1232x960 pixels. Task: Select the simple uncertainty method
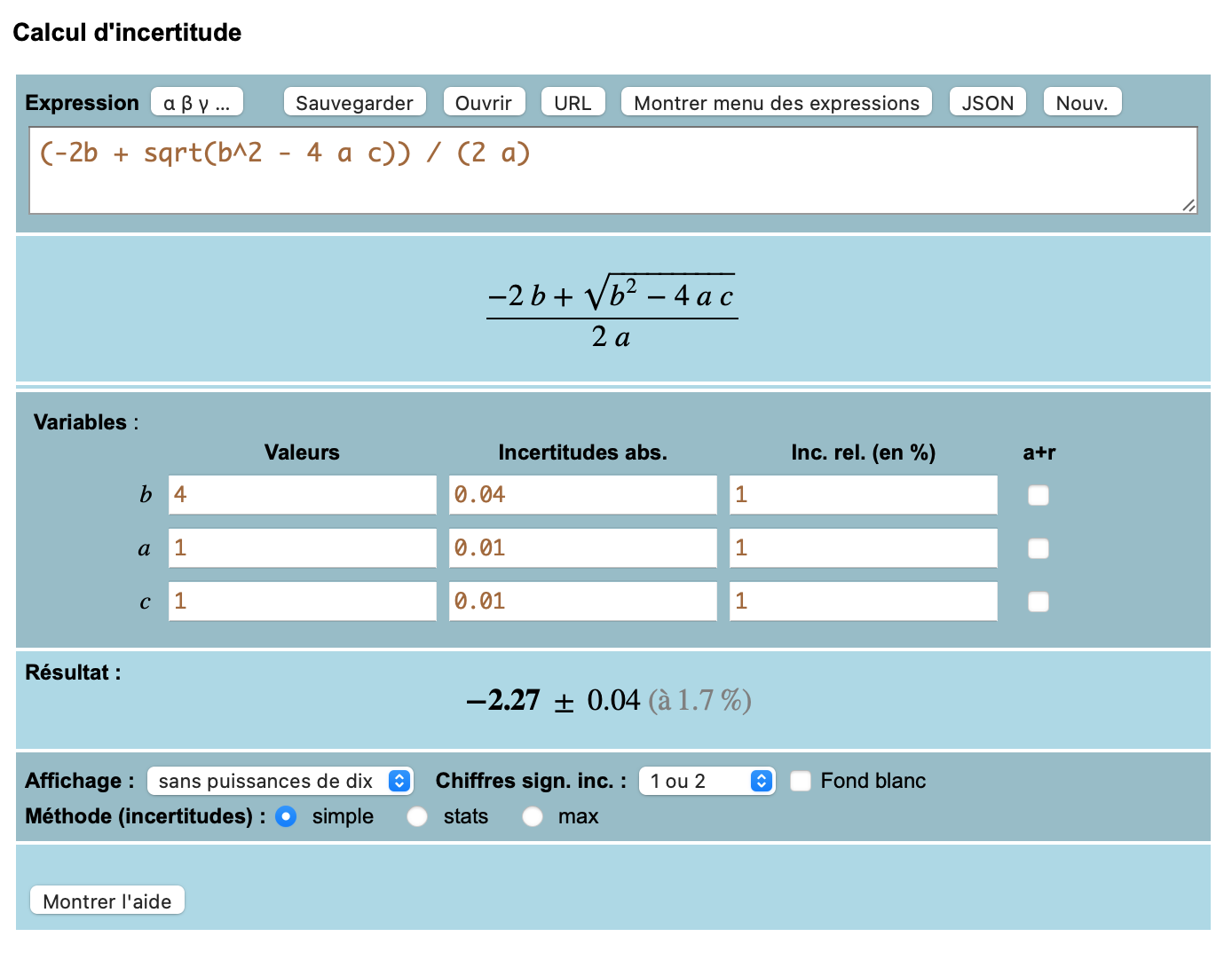(x=286, y=816)
